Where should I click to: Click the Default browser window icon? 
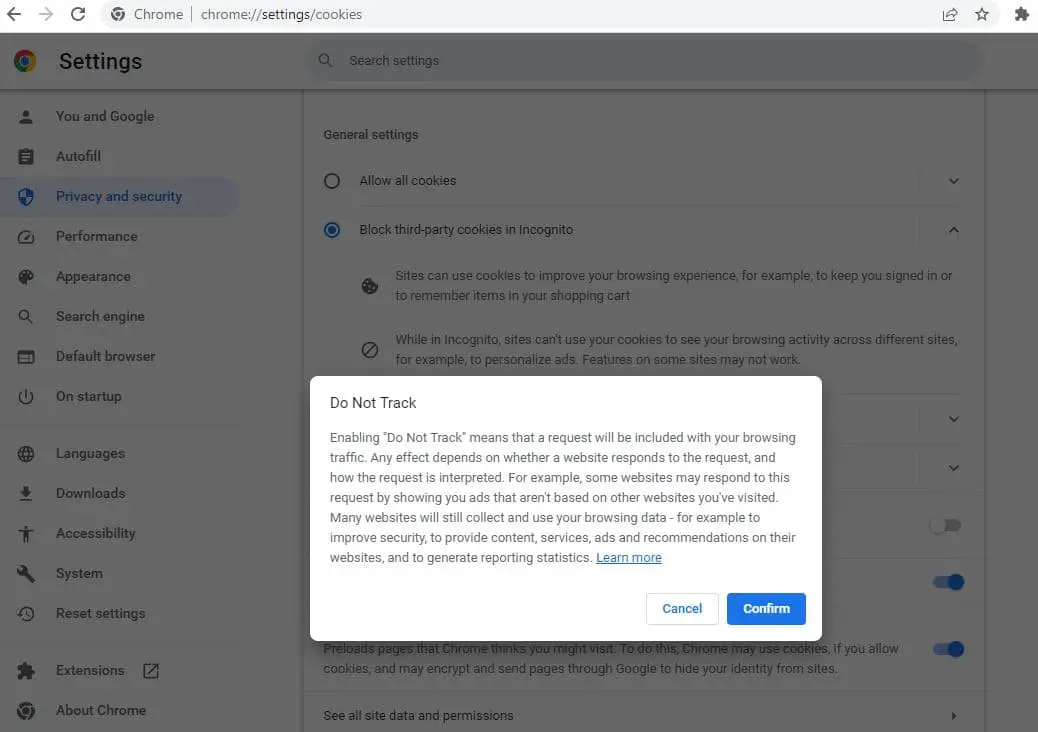26,357
